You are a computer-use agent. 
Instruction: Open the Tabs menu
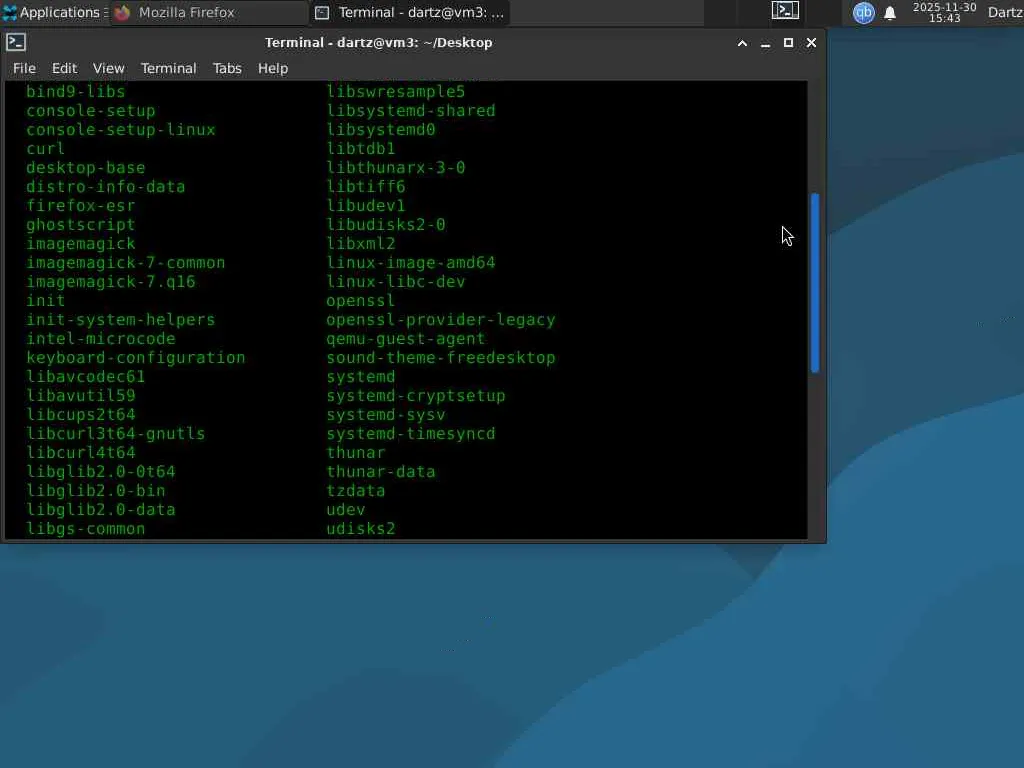pos(227,68)
